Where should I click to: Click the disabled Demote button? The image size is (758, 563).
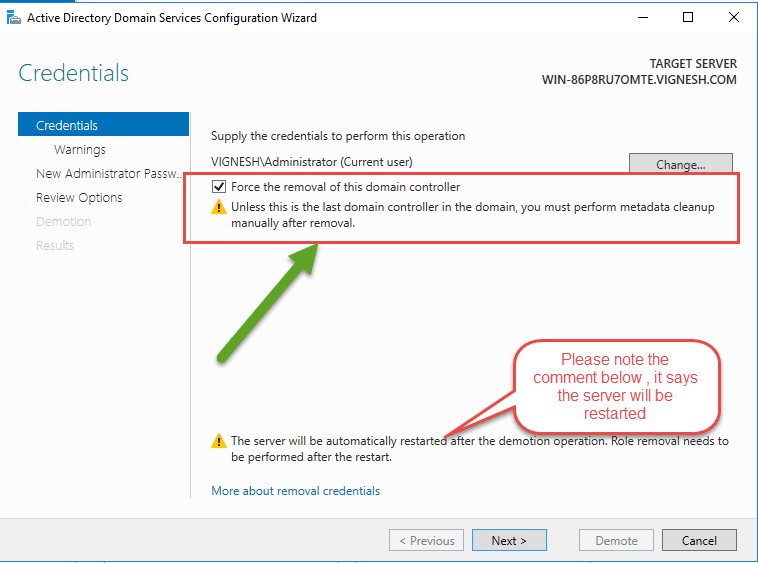616,540
